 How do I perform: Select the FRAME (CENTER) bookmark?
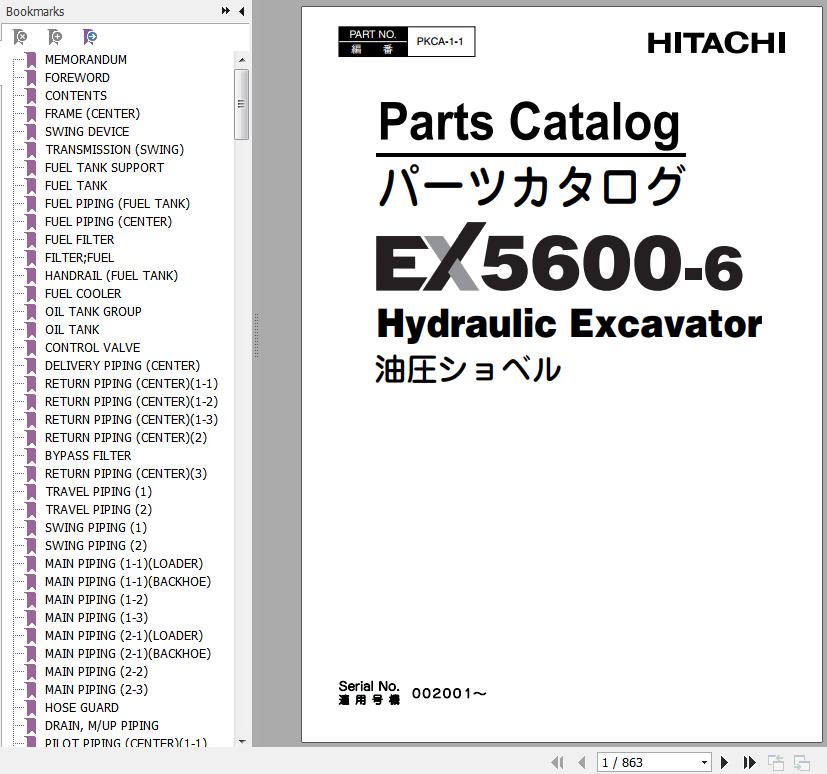pos(92,113)
